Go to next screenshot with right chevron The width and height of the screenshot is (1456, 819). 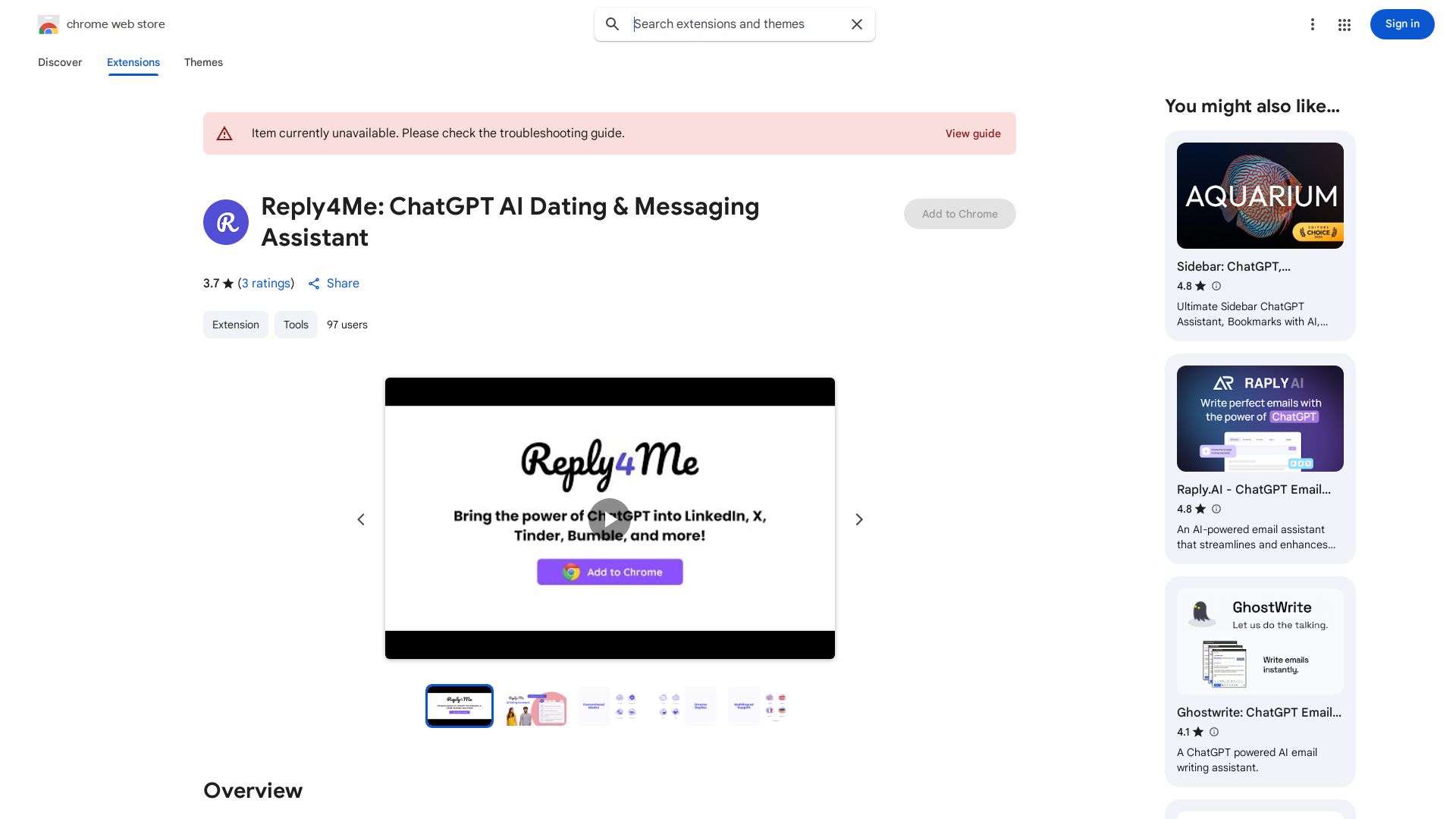(x=859, y=519)
